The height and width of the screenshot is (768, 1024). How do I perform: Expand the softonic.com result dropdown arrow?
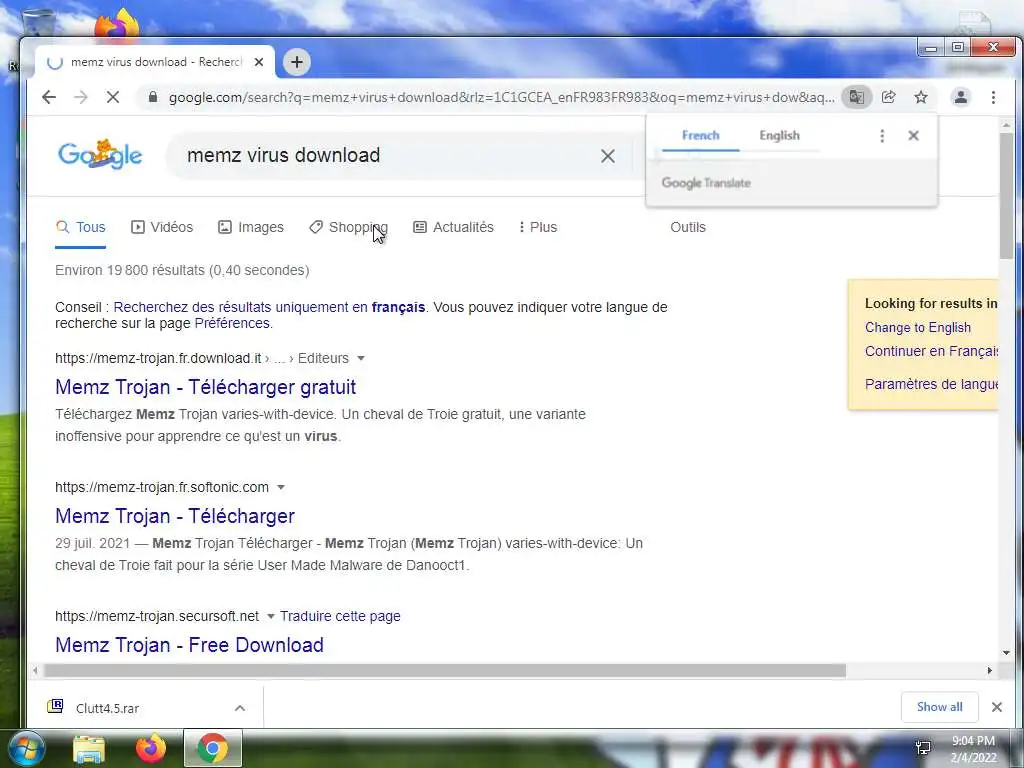point(281,487)
